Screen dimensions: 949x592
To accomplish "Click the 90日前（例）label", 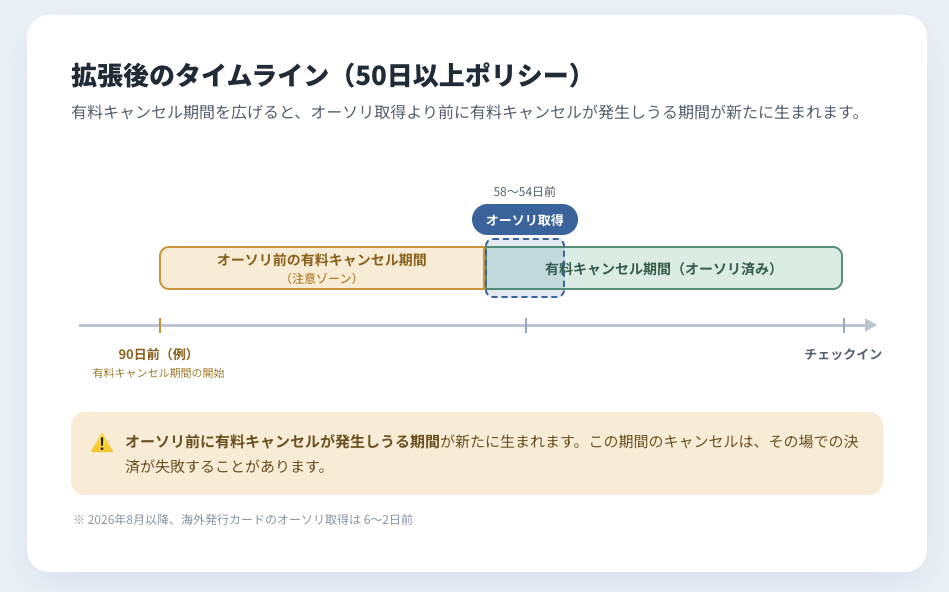I will (156, 354).
